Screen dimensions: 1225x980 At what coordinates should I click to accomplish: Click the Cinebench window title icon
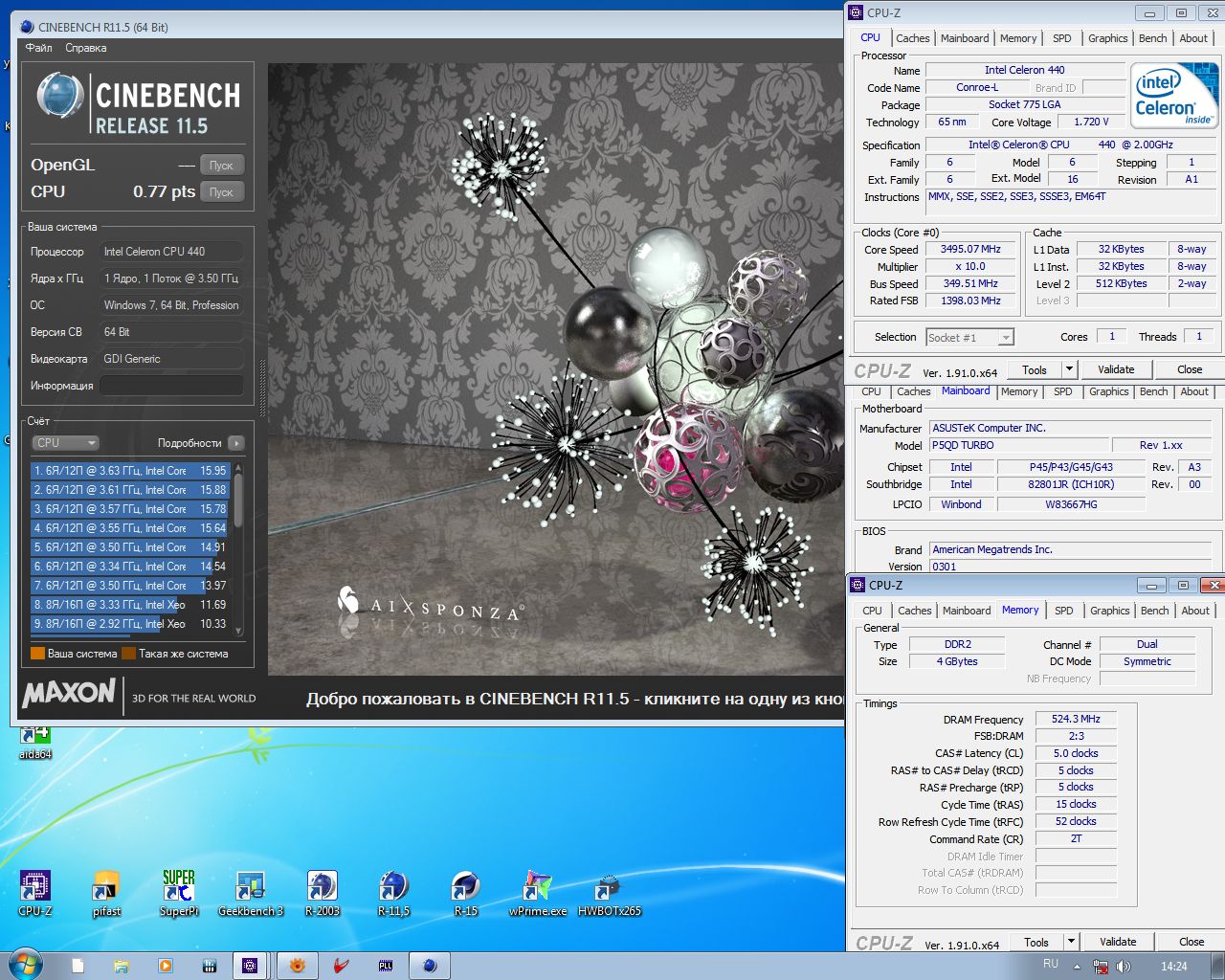point(27,27)
